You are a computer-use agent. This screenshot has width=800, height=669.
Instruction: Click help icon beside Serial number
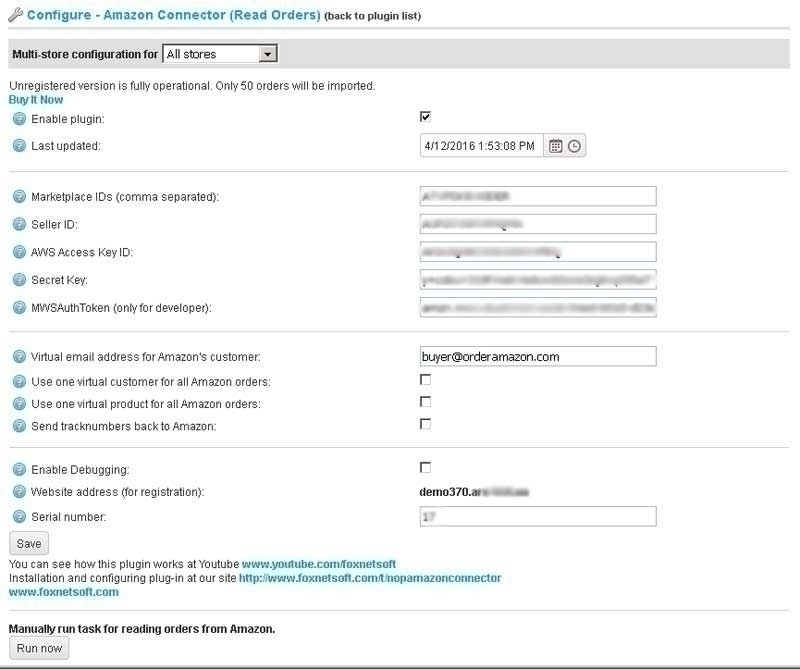[x=19, y=516]
